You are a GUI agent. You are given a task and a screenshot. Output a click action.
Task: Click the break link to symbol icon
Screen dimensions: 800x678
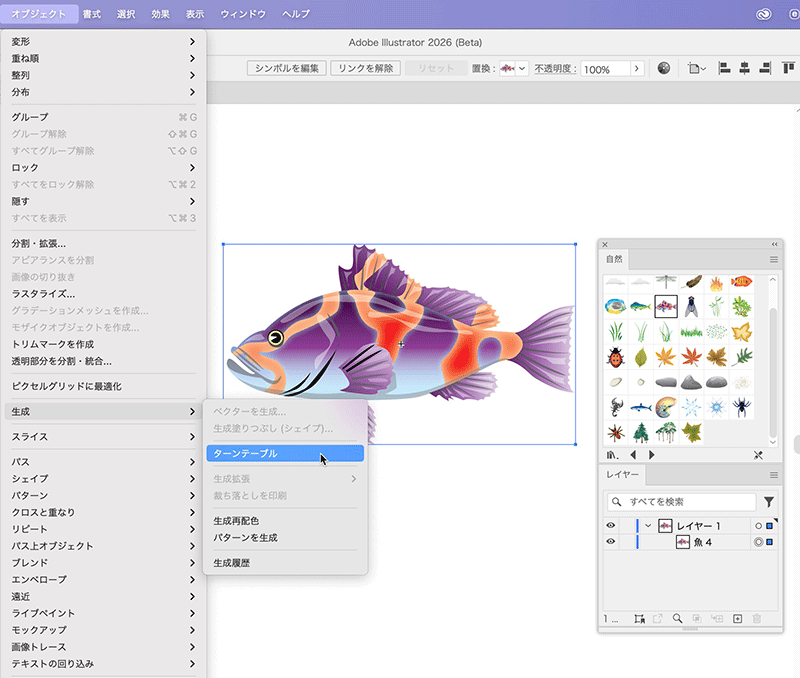point(757,454)
